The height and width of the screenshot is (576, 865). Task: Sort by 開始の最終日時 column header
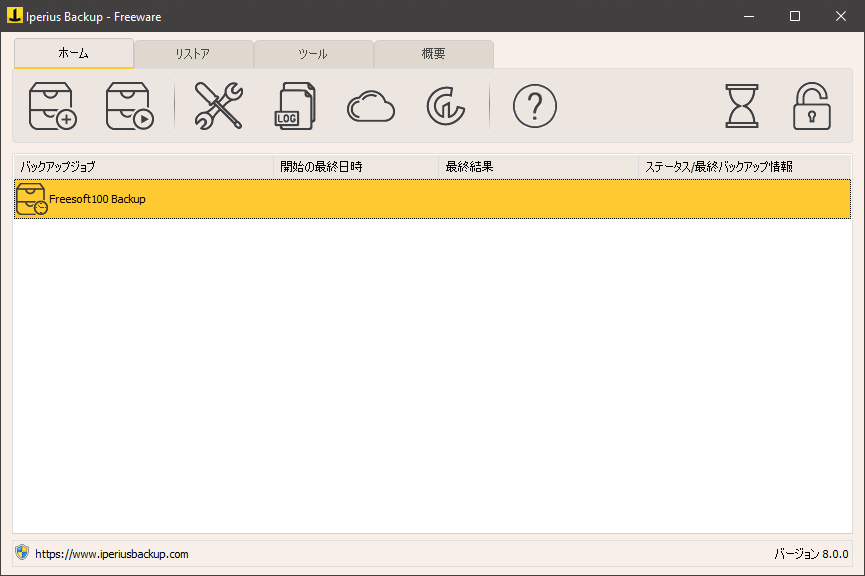[x=356, y=167]
